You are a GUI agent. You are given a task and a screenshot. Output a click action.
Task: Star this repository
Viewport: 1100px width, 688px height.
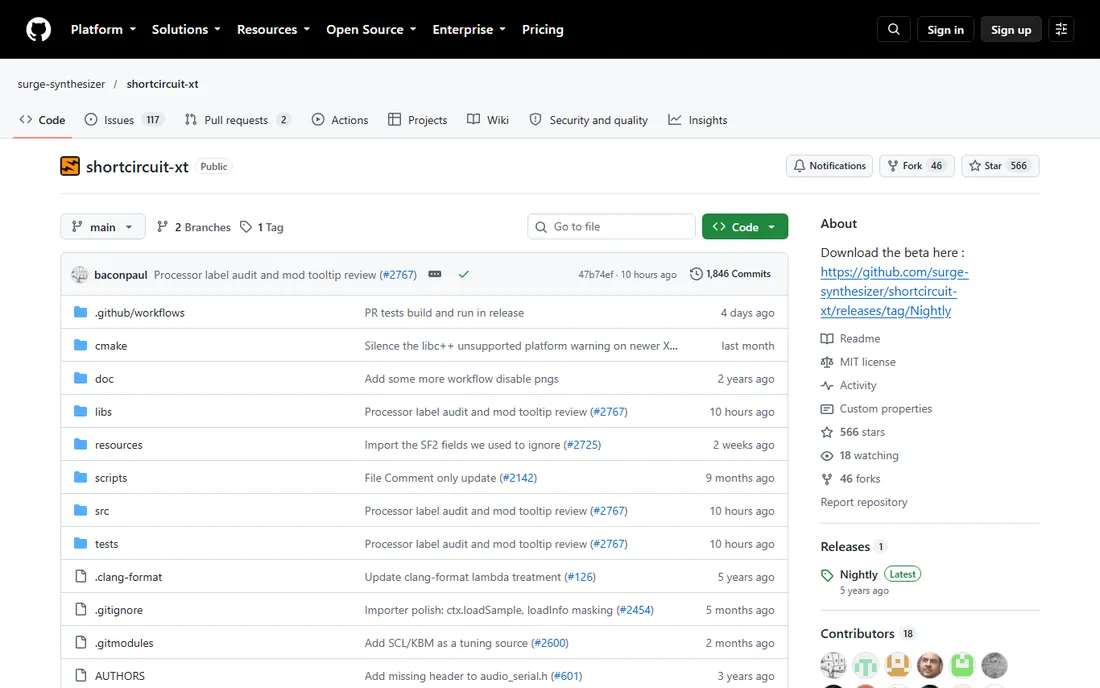point(1000,166)
